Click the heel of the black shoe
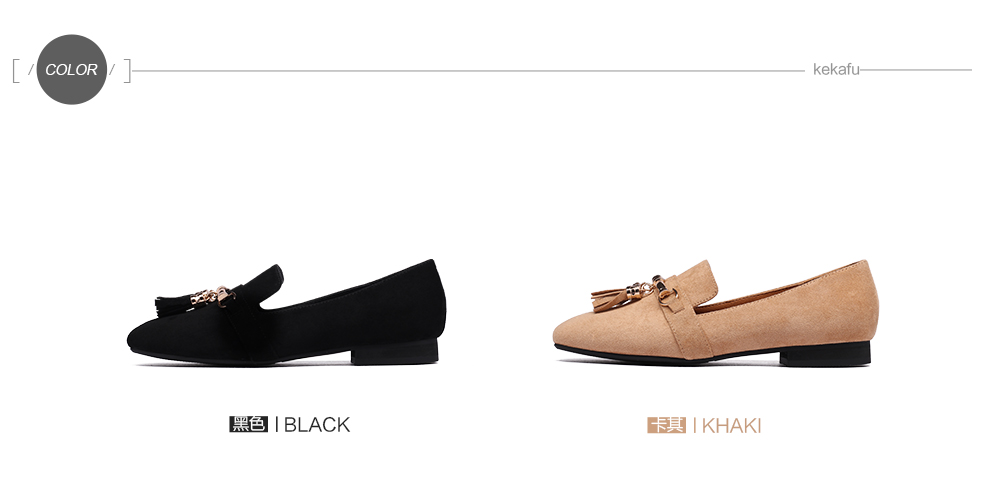Image resolution: width=990 pixels, height=484 pixels. pyautogui.click(x=395, y=351)
